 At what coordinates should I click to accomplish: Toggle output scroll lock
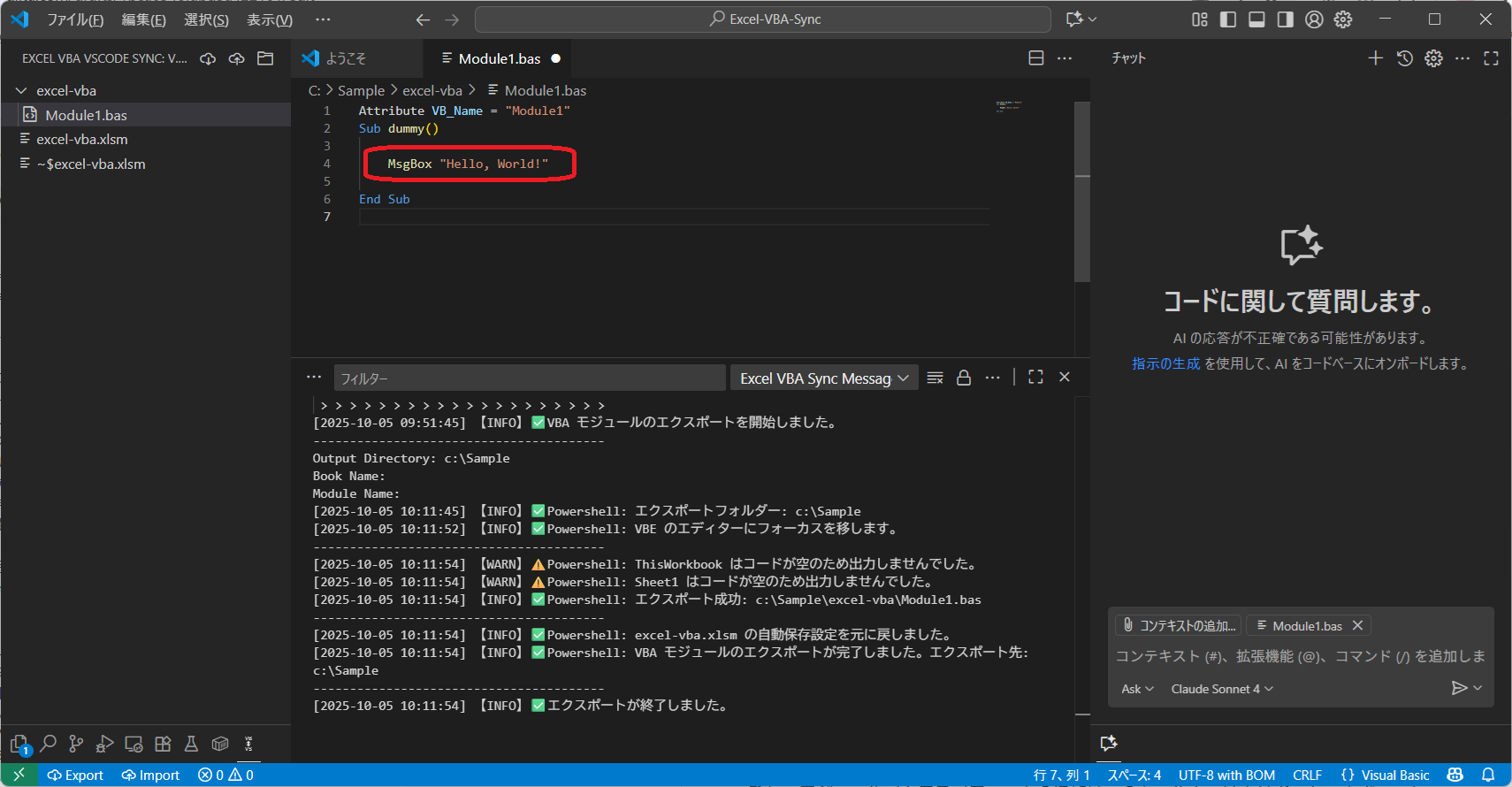pos(964,378)
